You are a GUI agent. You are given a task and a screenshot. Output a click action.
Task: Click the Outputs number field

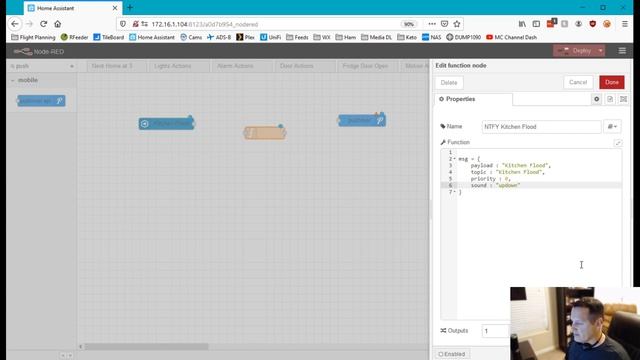coord(496,331)
